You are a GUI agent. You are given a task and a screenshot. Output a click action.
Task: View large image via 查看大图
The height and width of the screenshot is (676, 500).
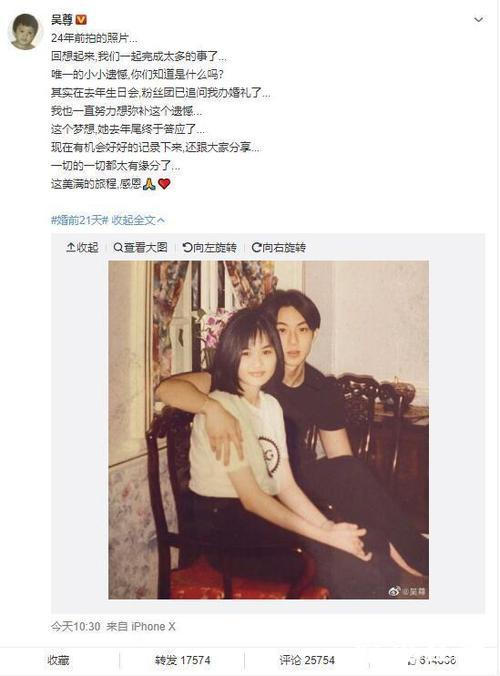[141, 247]
